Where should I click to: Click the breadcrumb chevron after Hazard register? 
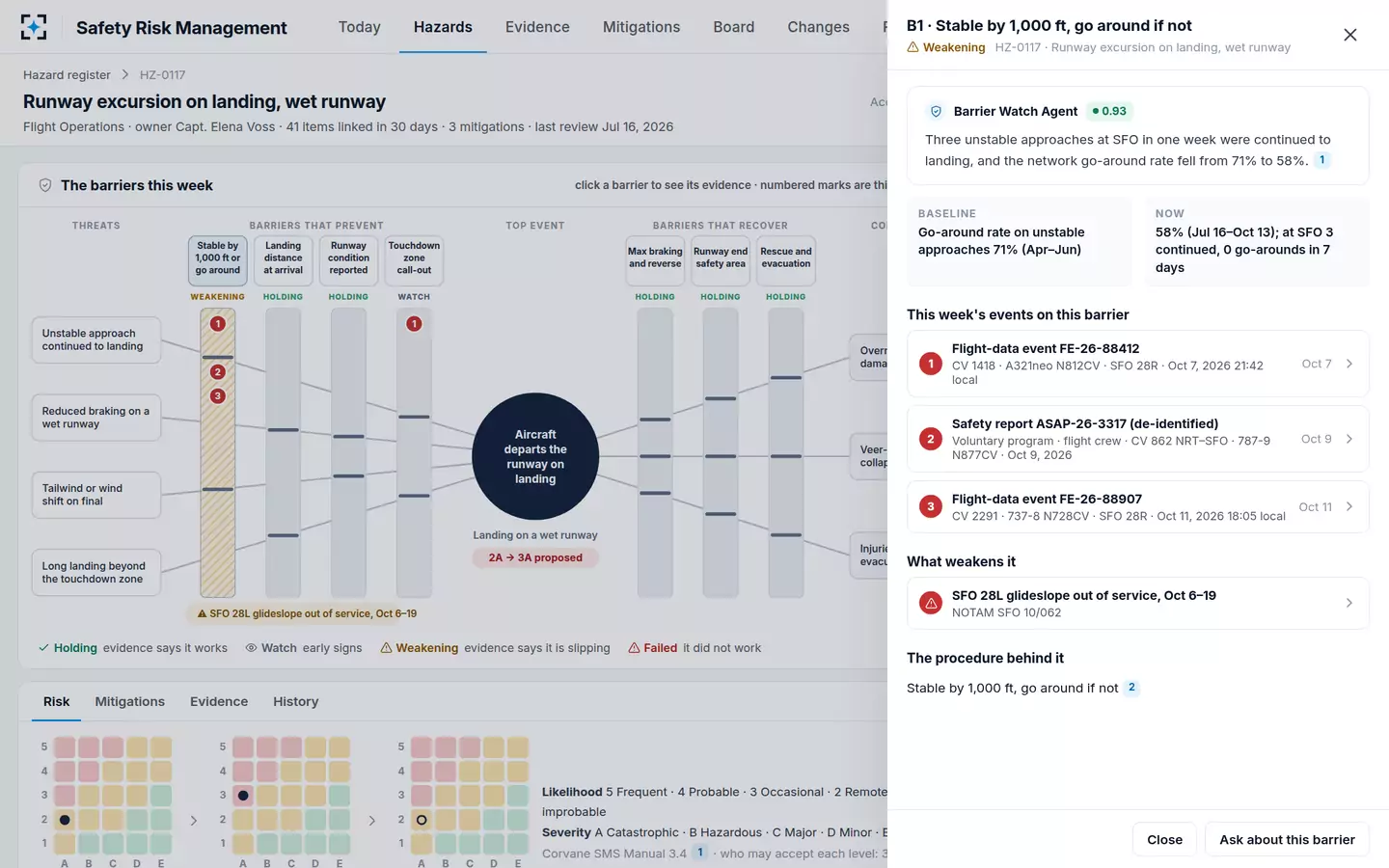pyautogui.click(x=125, y=75)
